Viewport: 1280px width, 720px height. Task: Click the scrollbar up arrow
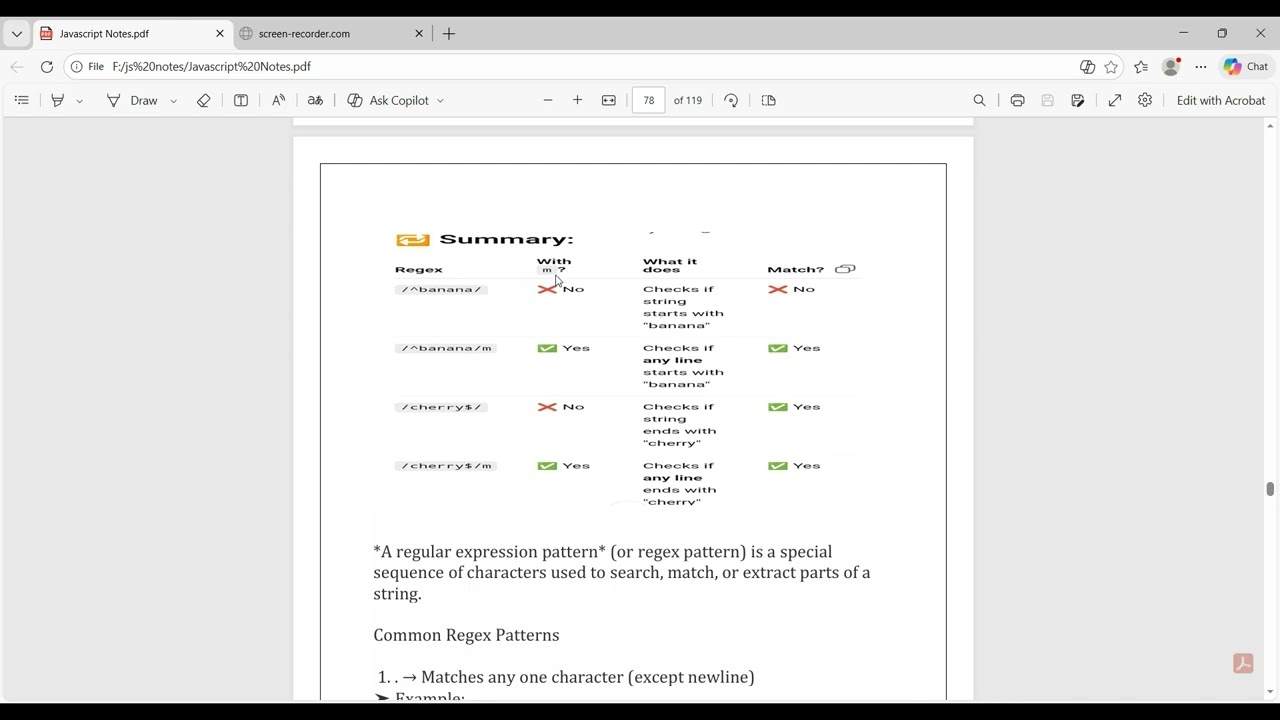pos(1270,126)
